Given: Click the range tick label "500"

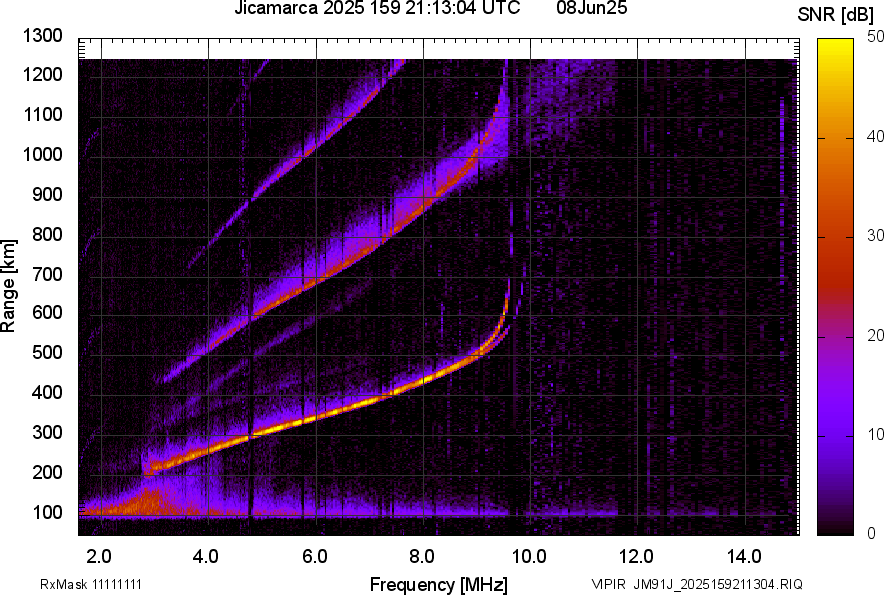Looking at the screenshot, I should click(47, 354).
